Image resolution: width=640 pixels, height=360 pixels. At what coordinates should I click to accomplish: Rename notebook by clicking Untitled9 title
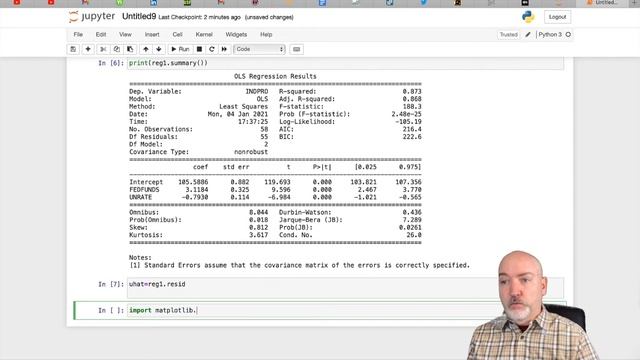[x=139, y=17]
